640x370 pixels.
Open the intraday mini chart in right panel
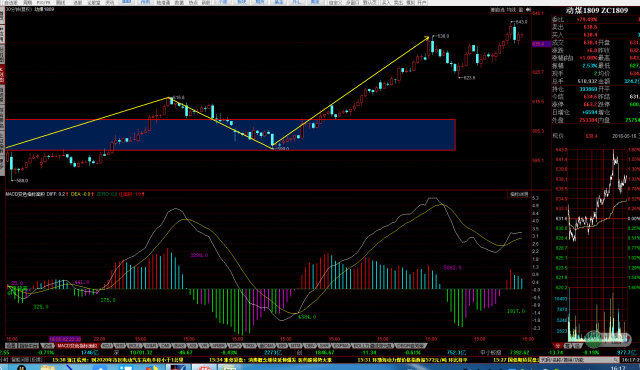click(598, 245)
